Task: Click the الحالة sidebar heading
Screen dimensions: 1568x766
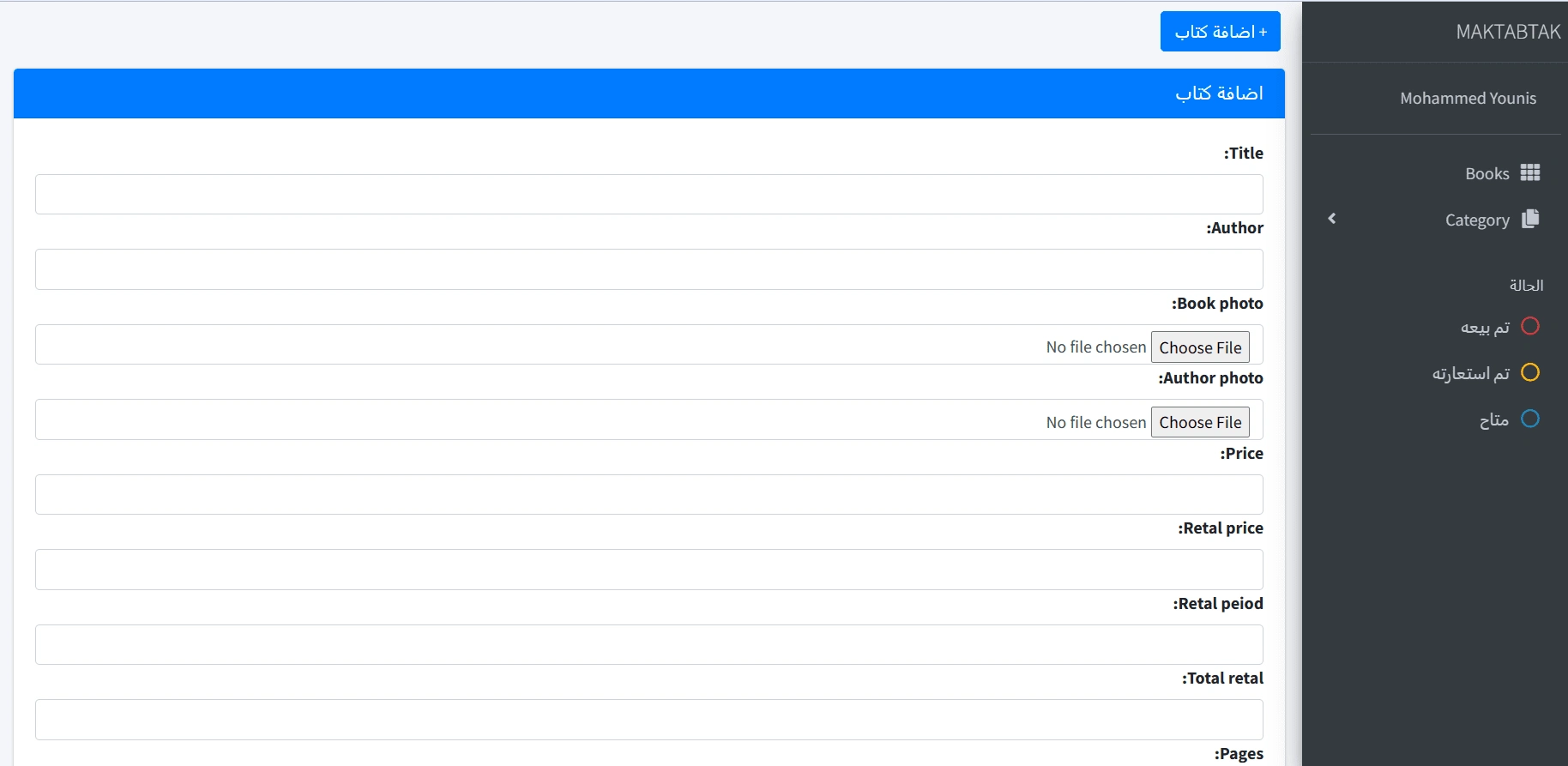Action: click(x=1526, y=285)
